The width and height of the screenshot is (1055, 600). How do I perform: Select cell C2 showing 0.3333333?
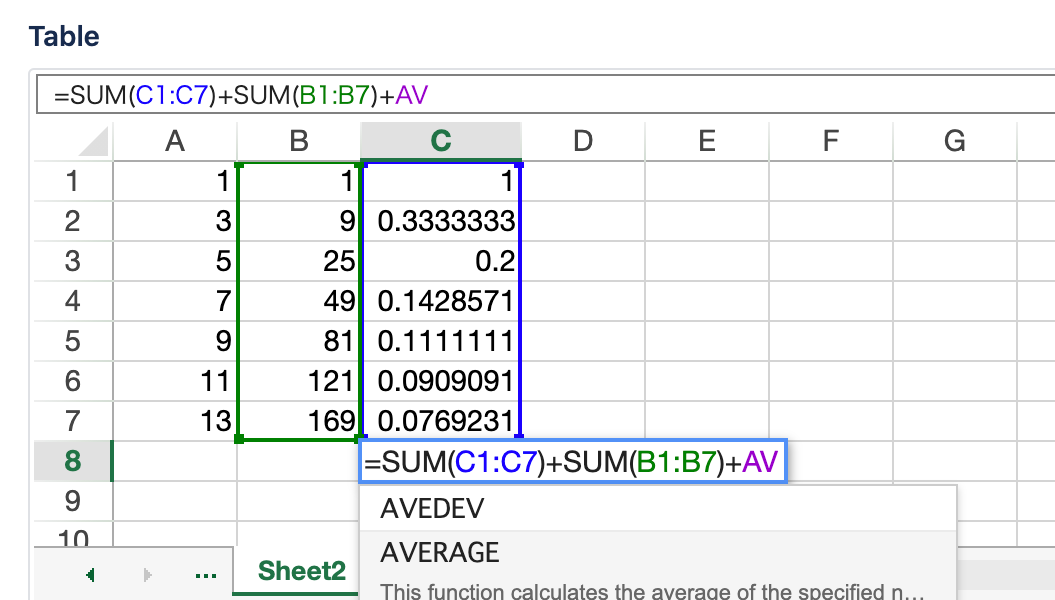[x=440, y=221]
